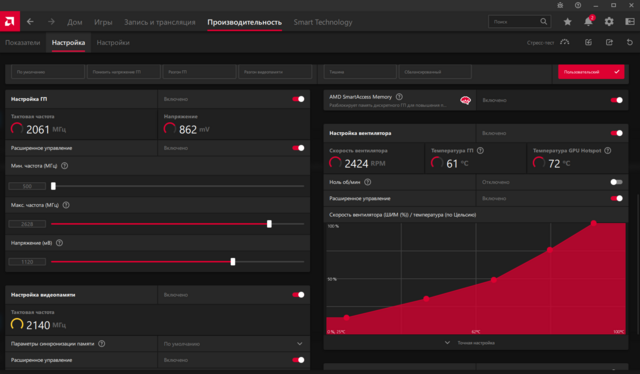The height and width of the screenshot is (374, 640).
Task: Click the Мин. частота value field 500
Action: [27, 186]
